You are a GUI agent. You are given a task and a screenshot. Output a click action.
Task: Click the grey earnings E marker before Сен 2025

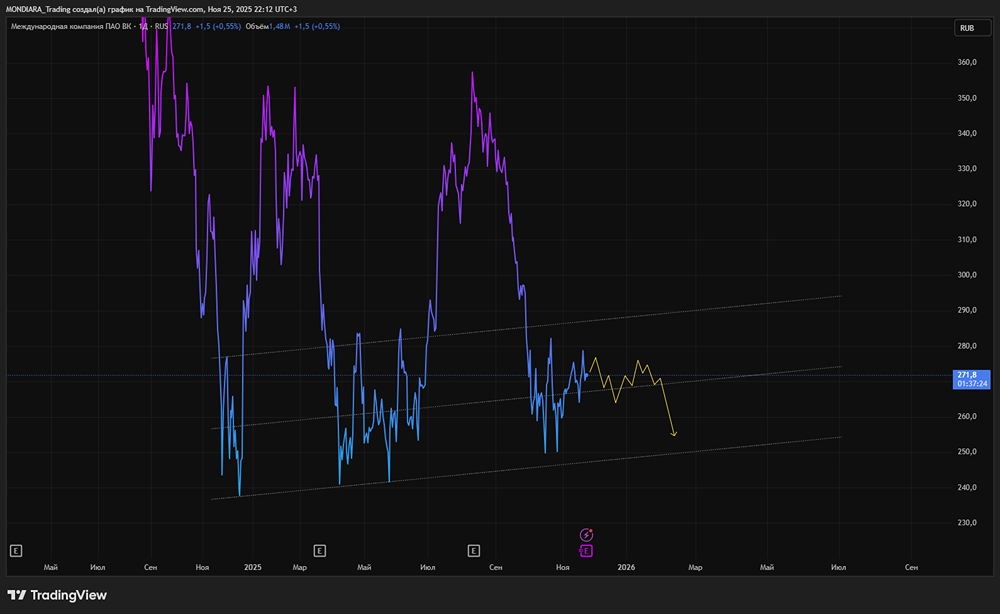(x=473, y=550)
